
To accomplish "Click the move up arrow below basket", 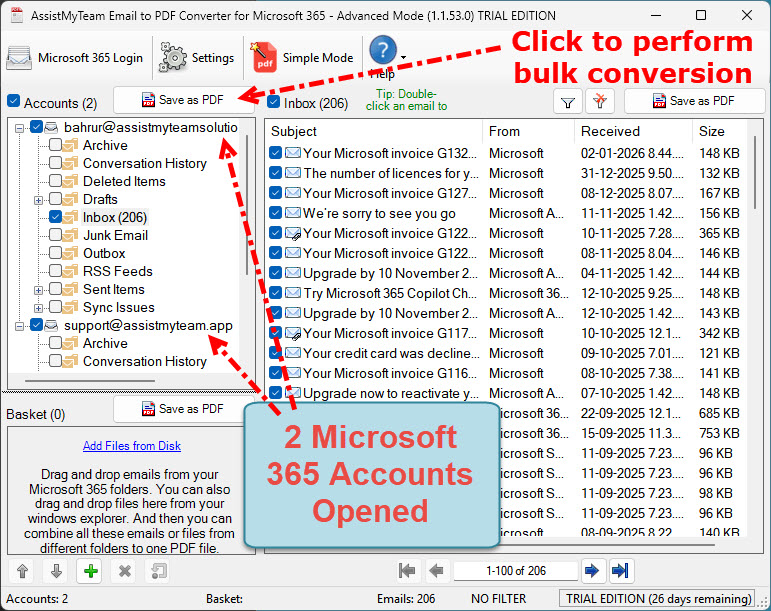I will 21,571.
